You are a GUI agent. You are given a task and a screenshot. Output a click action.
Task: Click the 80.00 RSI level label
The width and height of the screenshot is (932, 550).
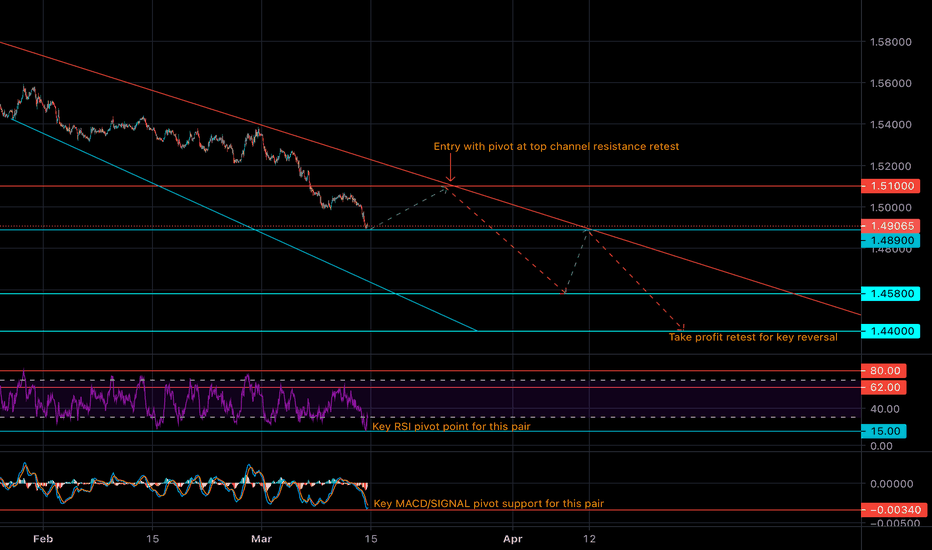[884, 370]
